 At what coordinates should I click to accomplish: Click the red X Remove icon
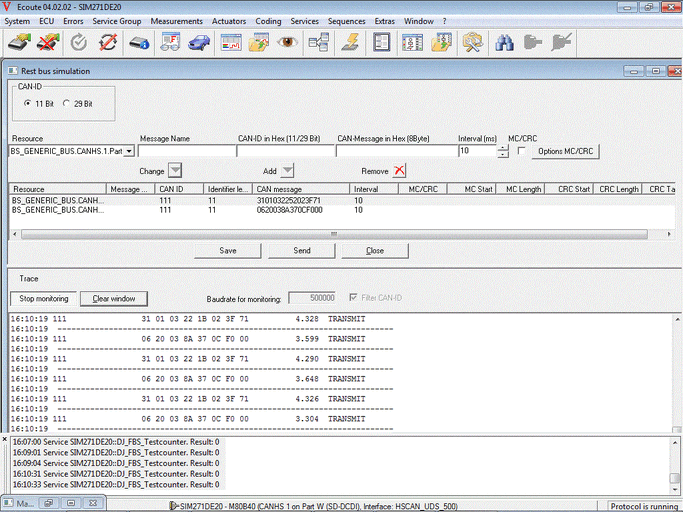(400, 171)
